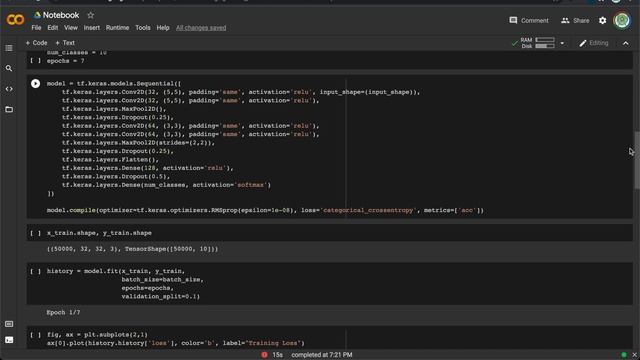This screenshot has width=640, height=360.
Task: Open the command palette icon in sidebar
Action: [x=9, y=324]
